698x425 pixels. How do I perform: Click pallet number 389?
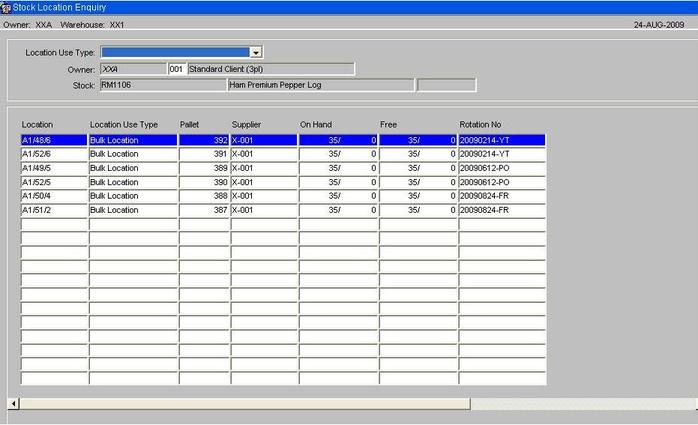pyautogui.click(x=204, y=168)
